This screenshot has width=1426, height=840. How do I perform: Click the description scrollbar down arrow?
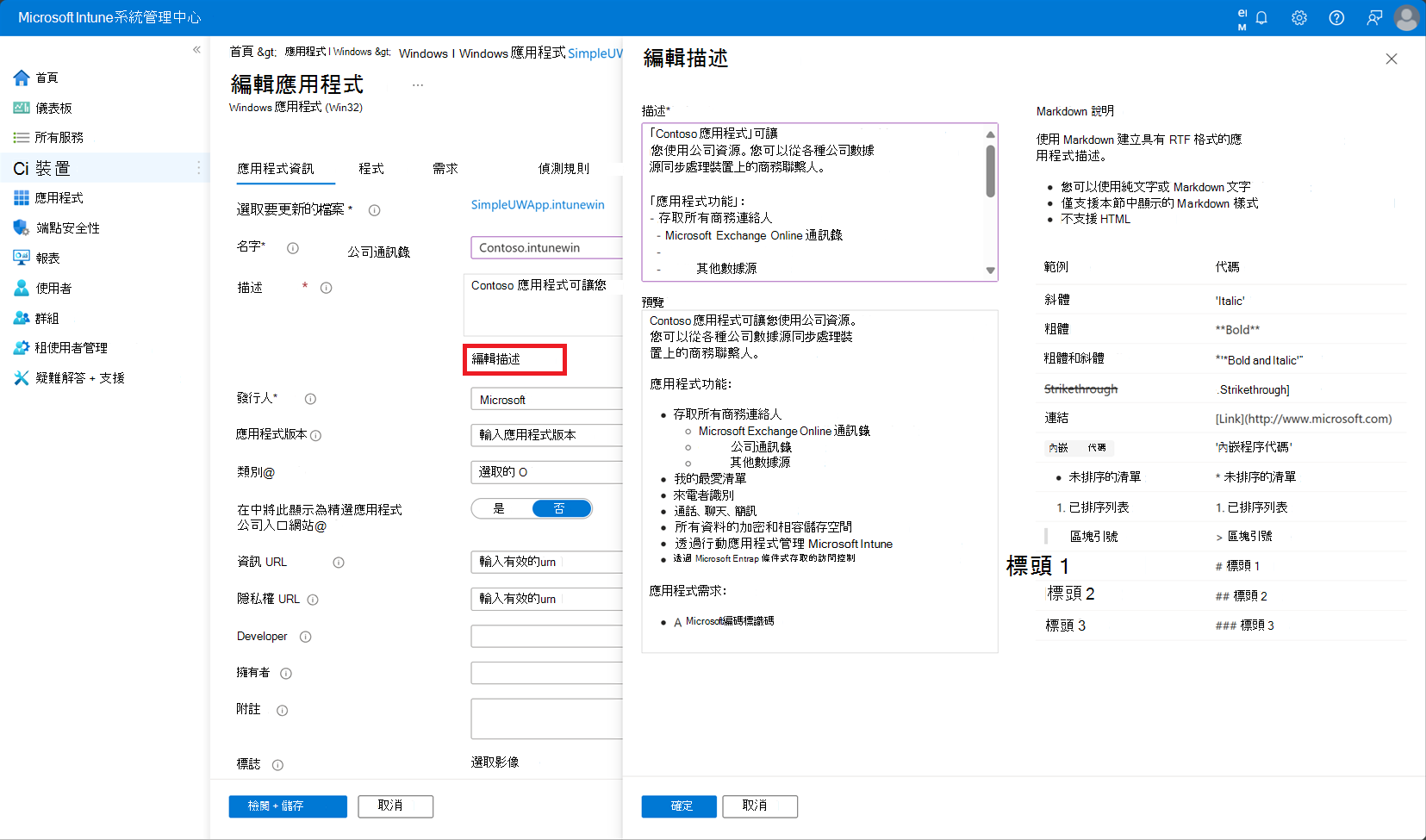tap(991, 271)
